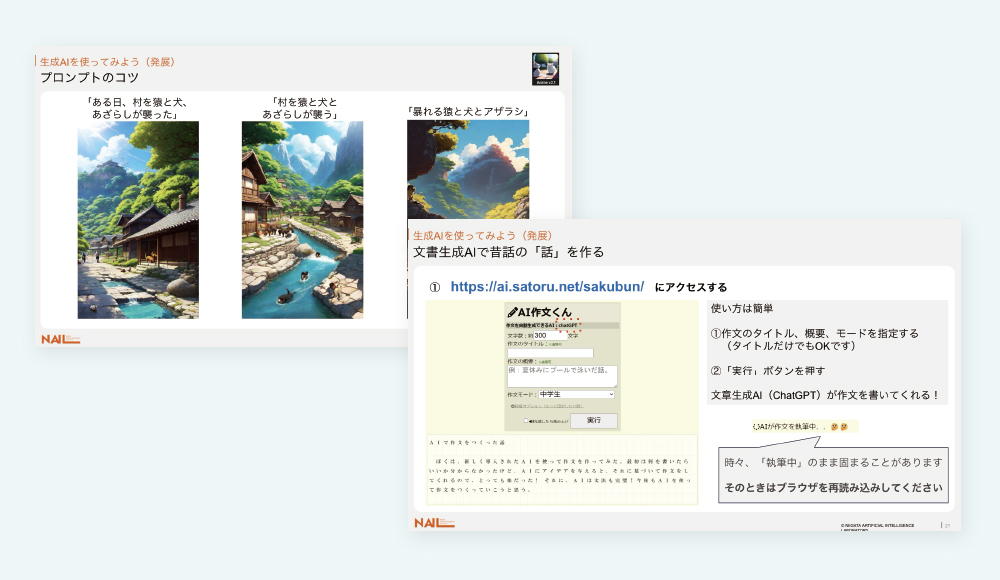Click the 作文のタイトル text input
The image size is (1000, 580).
click(550, 352)
